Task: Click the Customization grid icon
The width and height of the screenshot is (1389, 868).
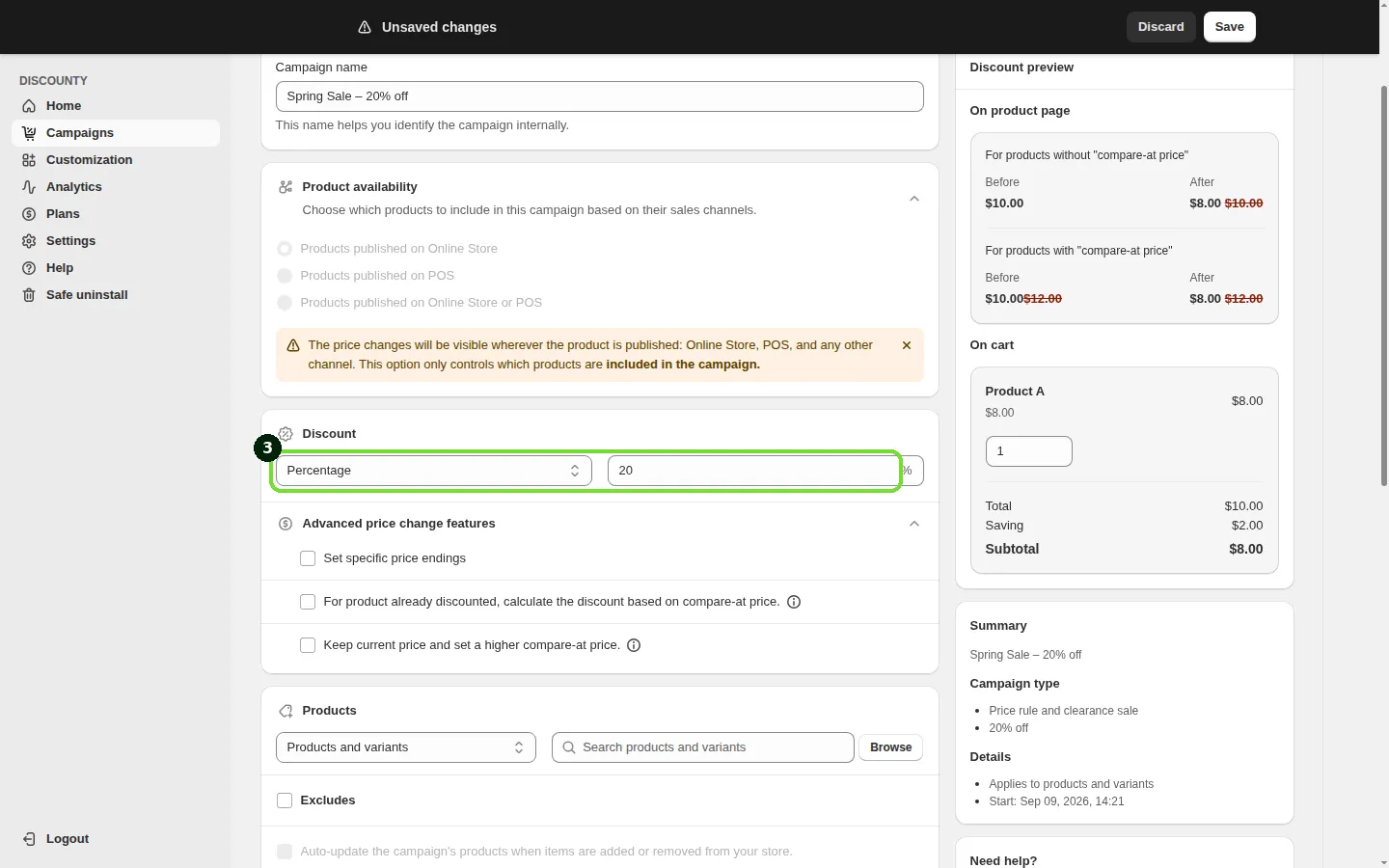Action: pos(29,160)
